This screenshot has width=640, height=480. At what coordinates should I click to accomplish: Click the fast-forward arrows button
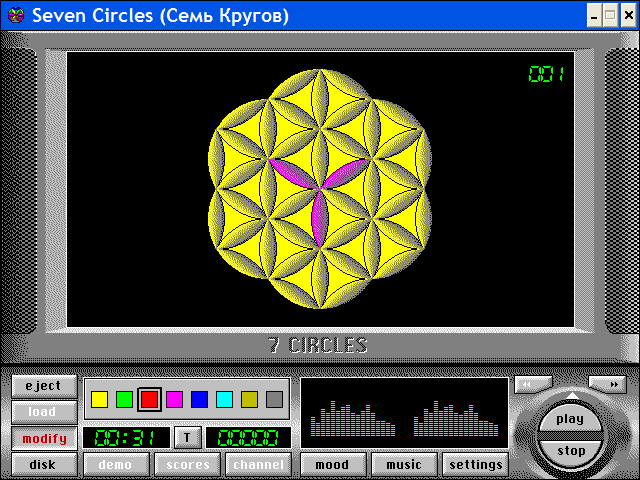click(607, 384)
